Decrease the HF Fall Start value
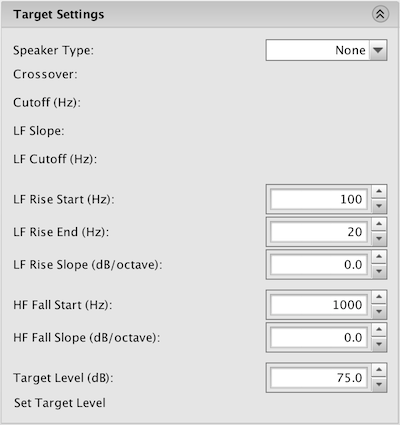The height and width of the screenshot is (425, 400). pyautogui.click(x=379, y=312)
